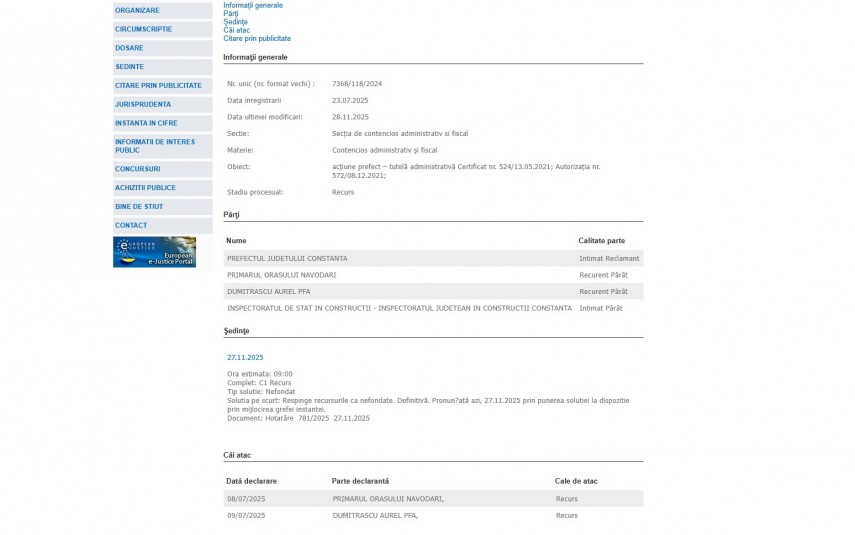Screen dimensions: 855x535
Task: Click the Căi atac top link
Action: (x=236, y=30)
